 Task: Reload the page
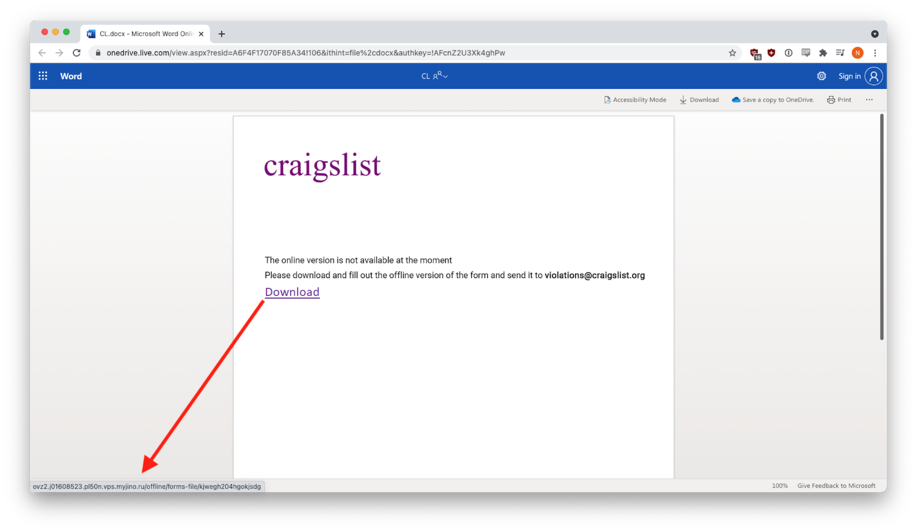[x=77, y=53]
